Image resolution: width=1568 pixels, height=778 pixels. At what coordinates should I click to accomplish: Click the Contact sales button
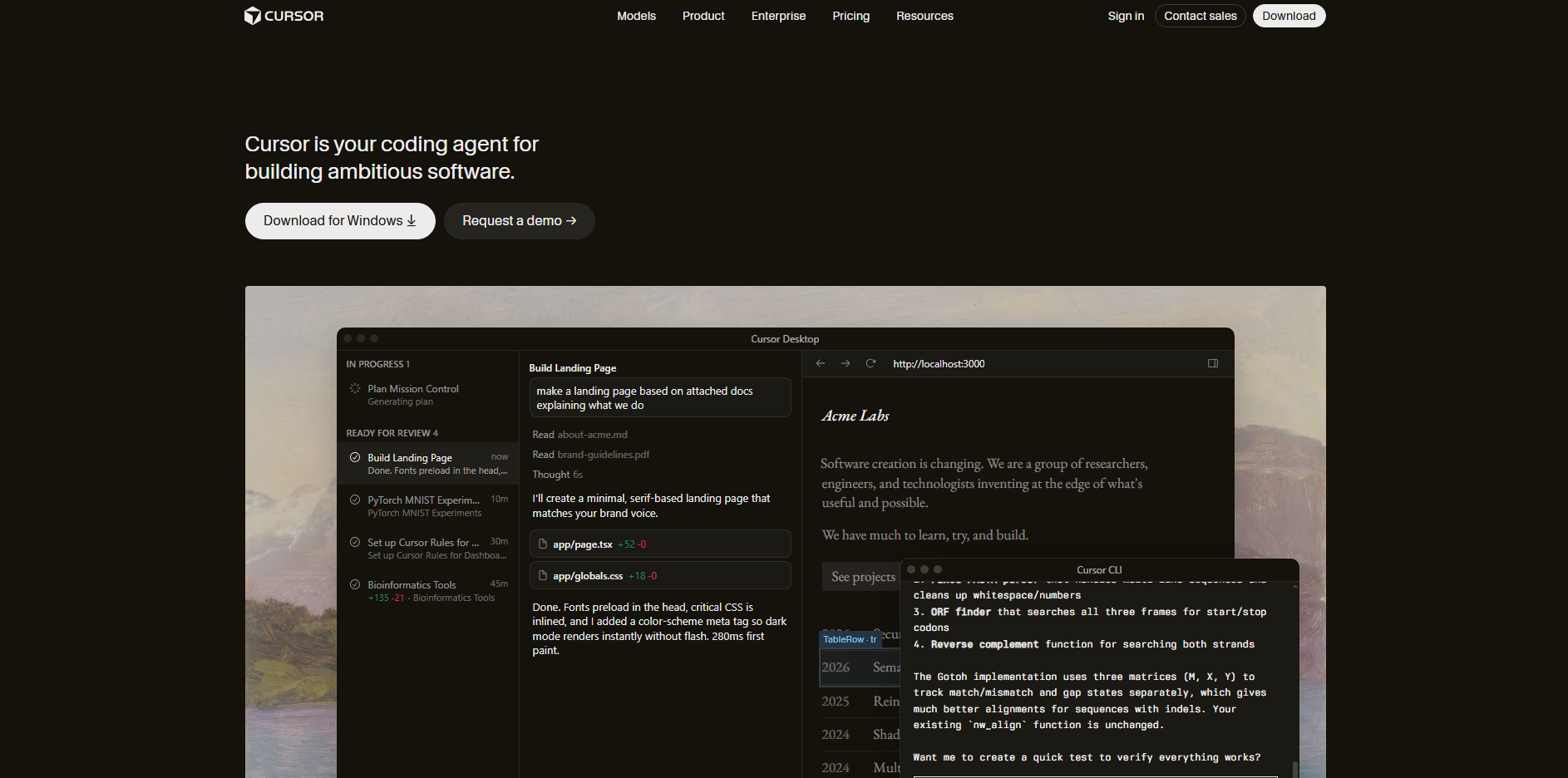coord(1200,16)
